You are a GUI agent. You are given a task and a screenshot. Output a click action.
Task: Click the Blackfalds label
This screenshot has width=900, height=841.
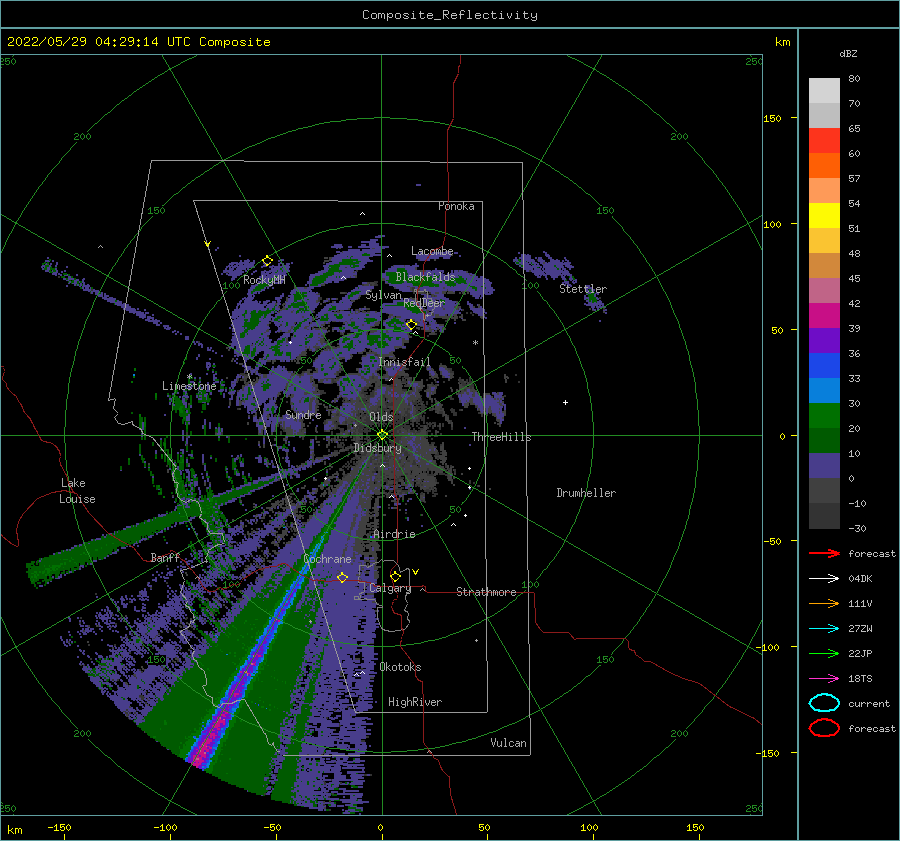425,277
